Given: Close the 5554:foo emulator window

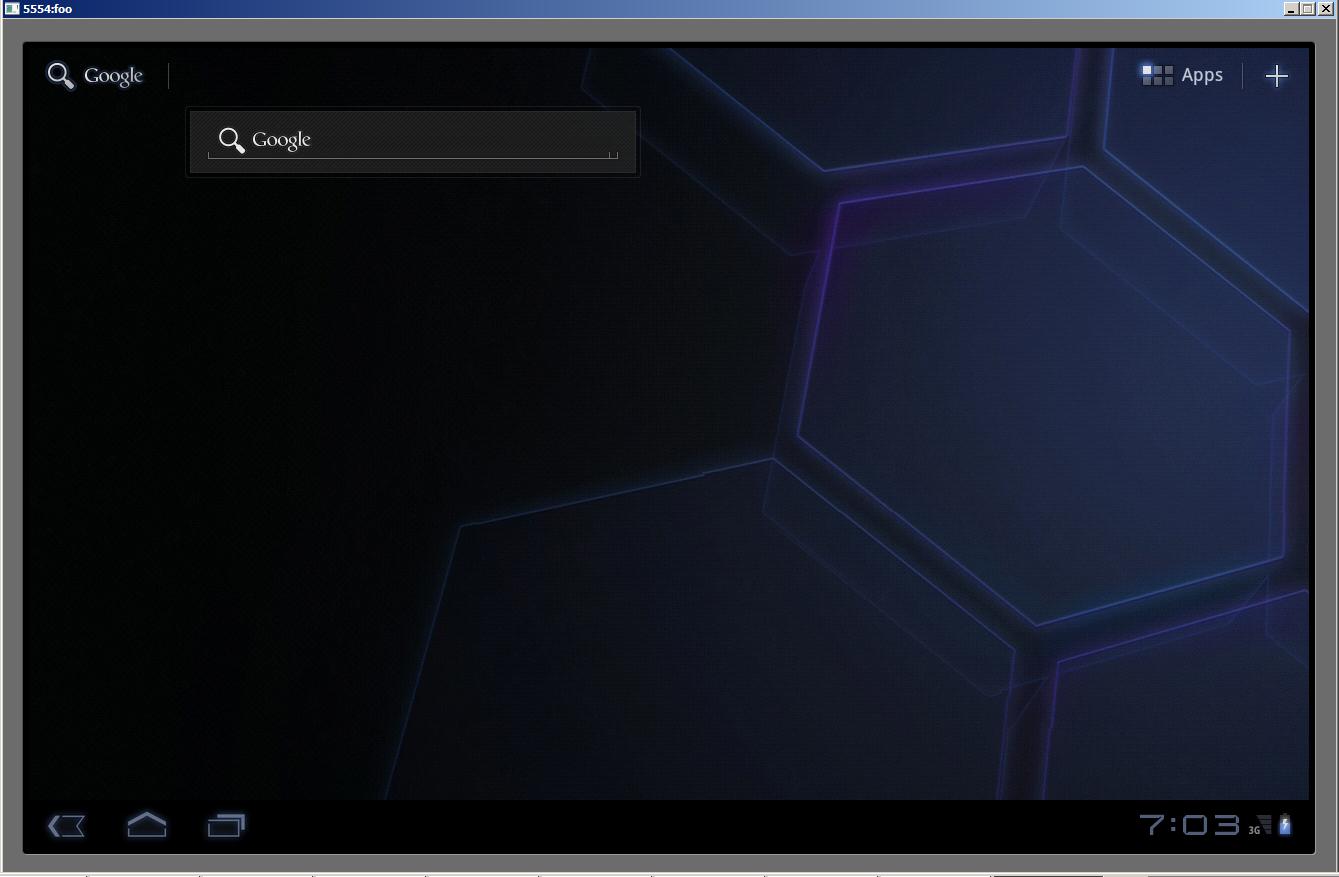Looking at the screenshot, I should (1326, 9).
